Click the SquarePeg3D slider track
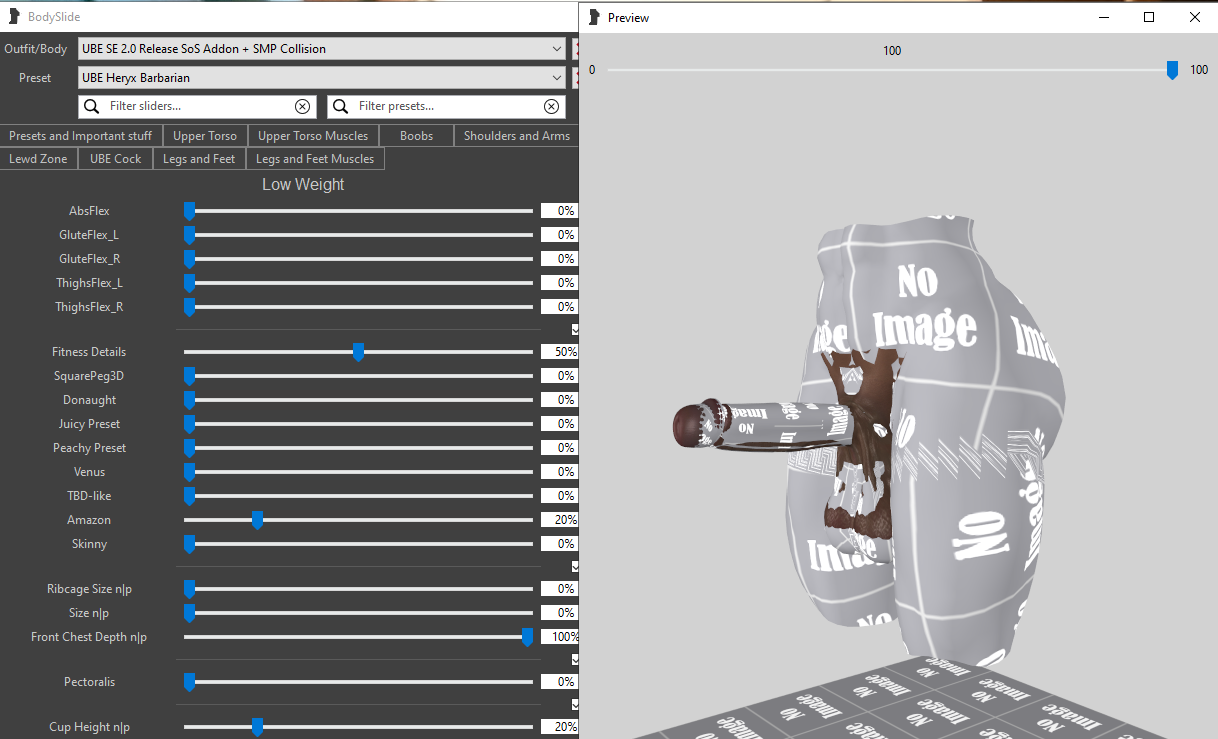Screen dimensions: 1218x739 point(358,376)
